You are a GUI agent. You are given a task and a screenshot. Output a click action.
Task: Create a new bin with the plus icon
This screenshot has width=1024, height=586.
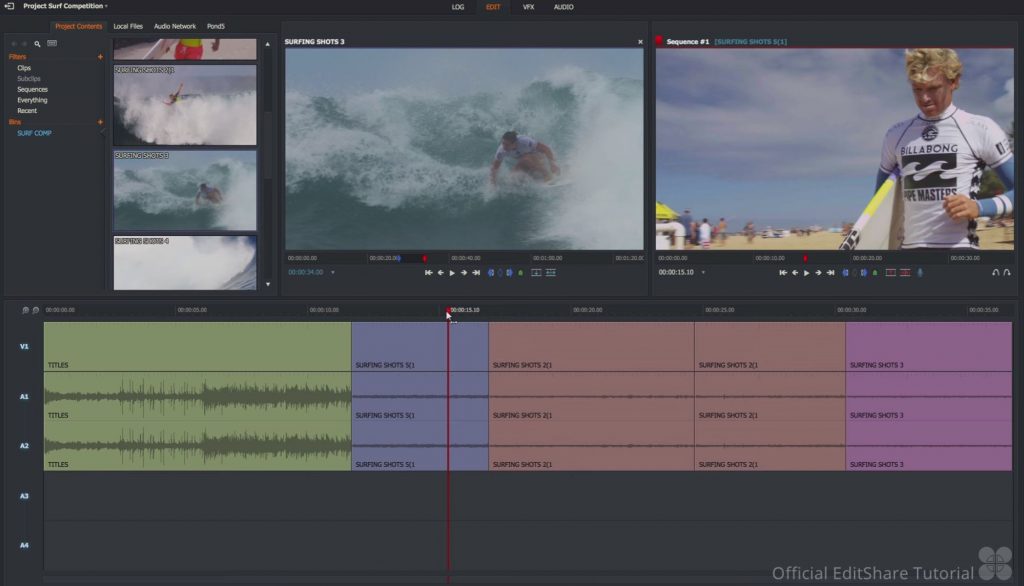point(100,122)
